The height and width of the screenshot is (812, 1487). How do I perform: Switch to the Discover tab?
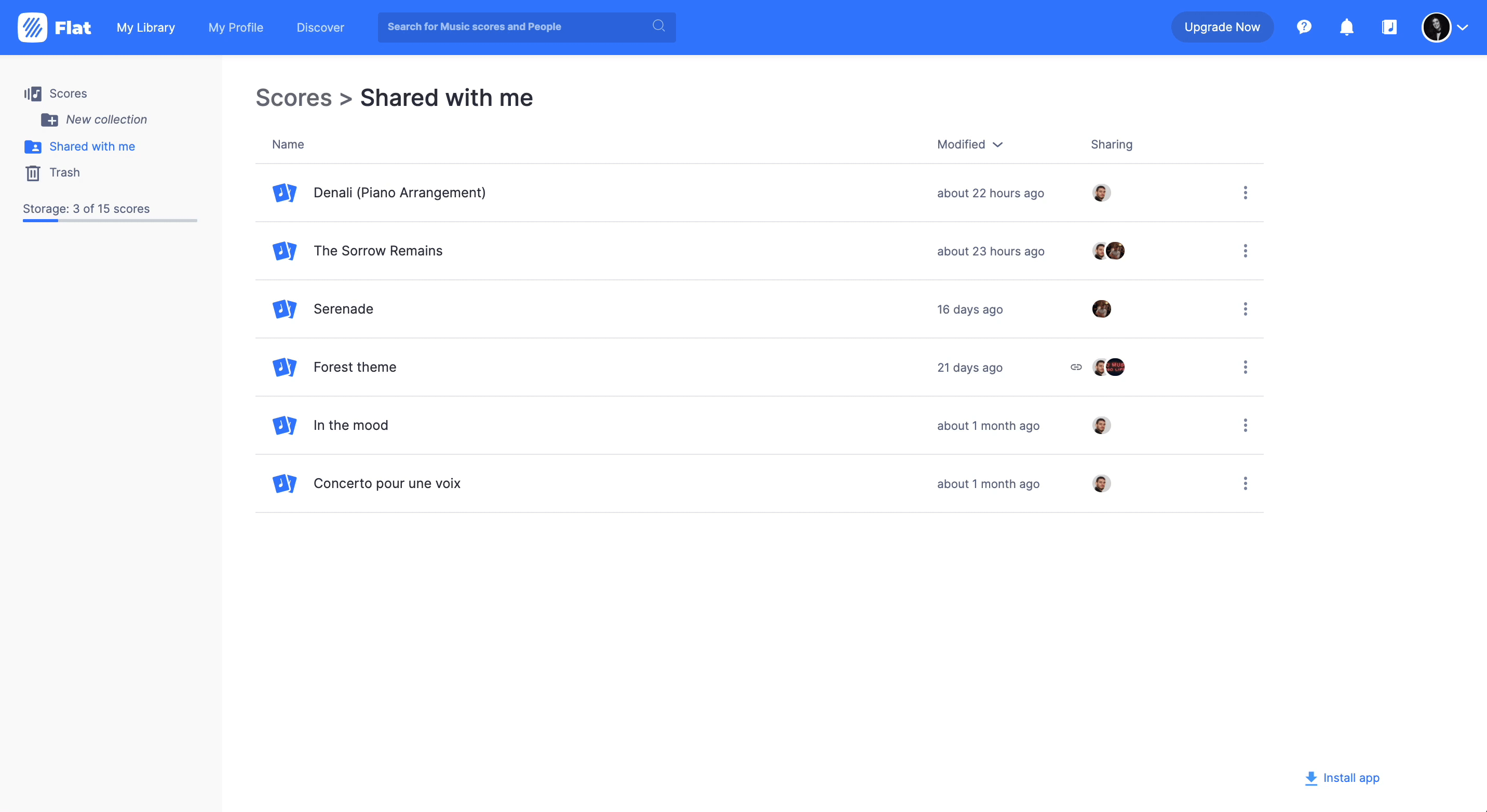pos(320,27)
